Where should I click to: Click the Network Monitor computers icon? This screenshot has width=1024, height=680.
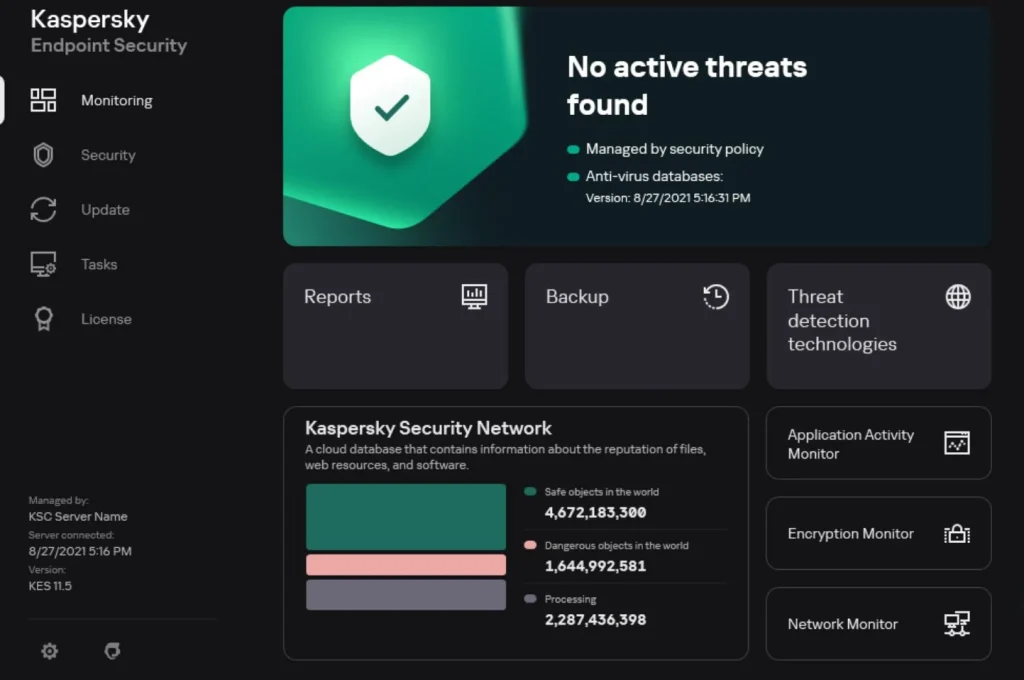point(957,624)
